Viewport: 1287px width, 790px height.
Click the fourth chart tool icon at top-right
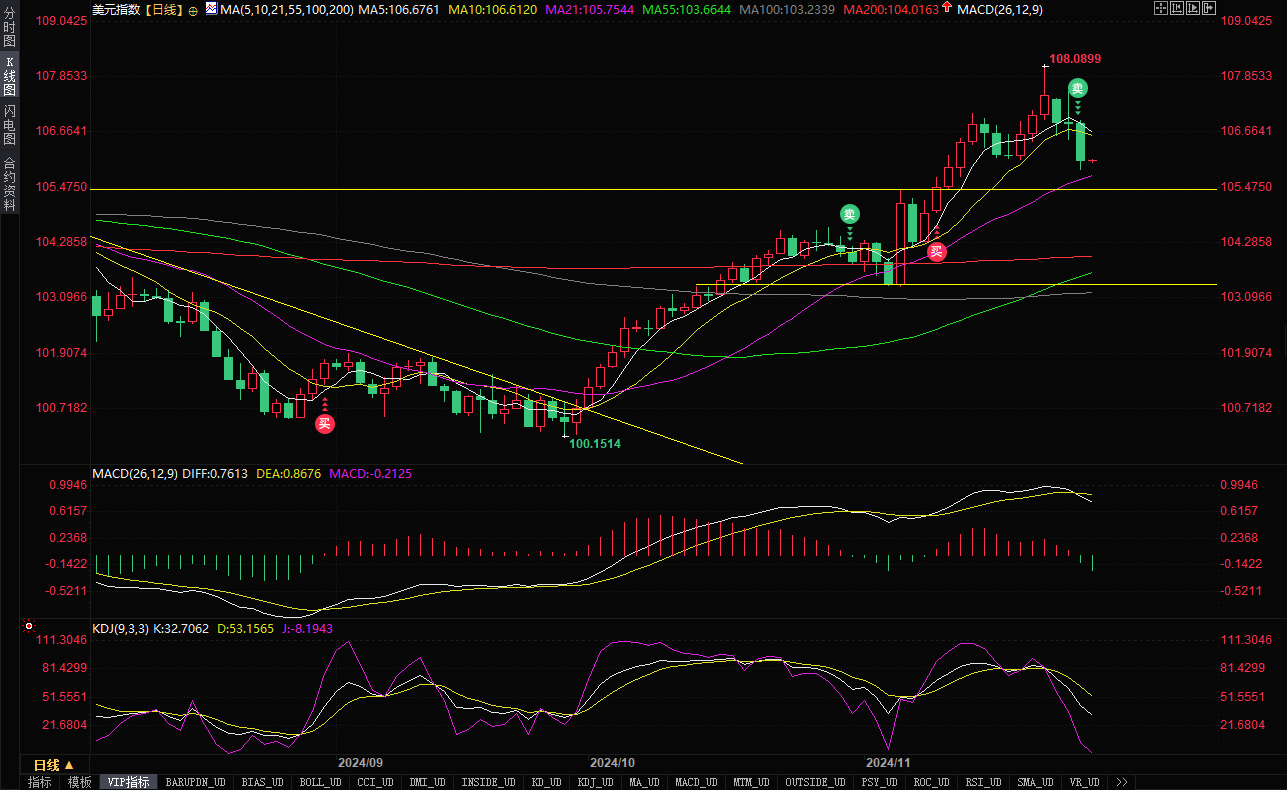[1207, 9]
